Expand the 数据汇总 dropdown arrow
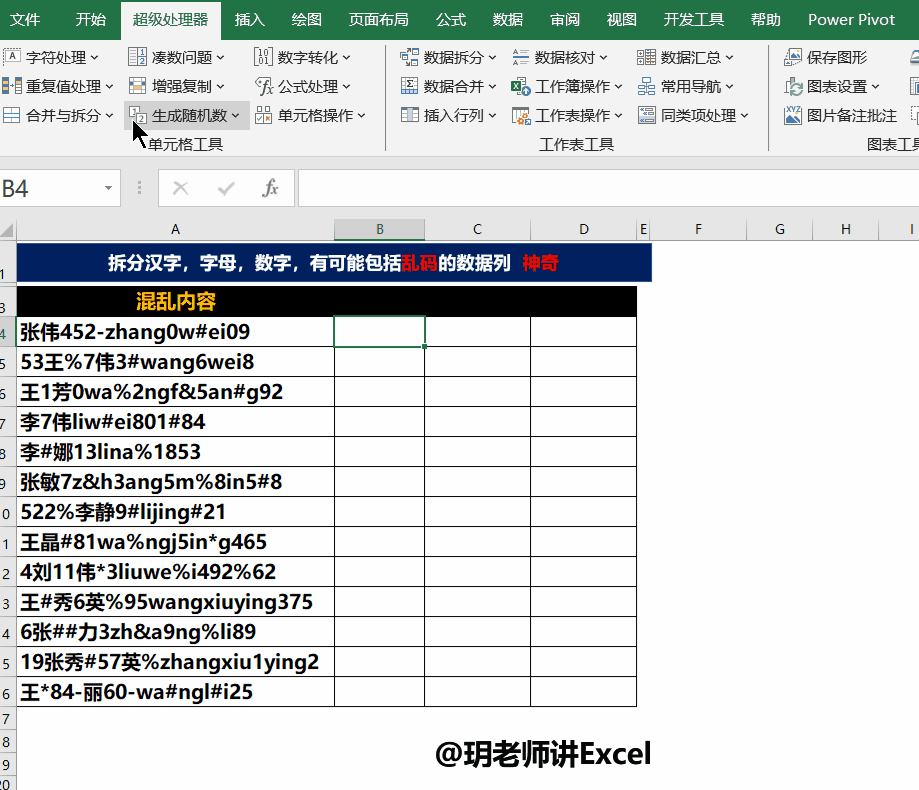Image resolution: width=919 pixels, height=790 pixels. (729, 57)
